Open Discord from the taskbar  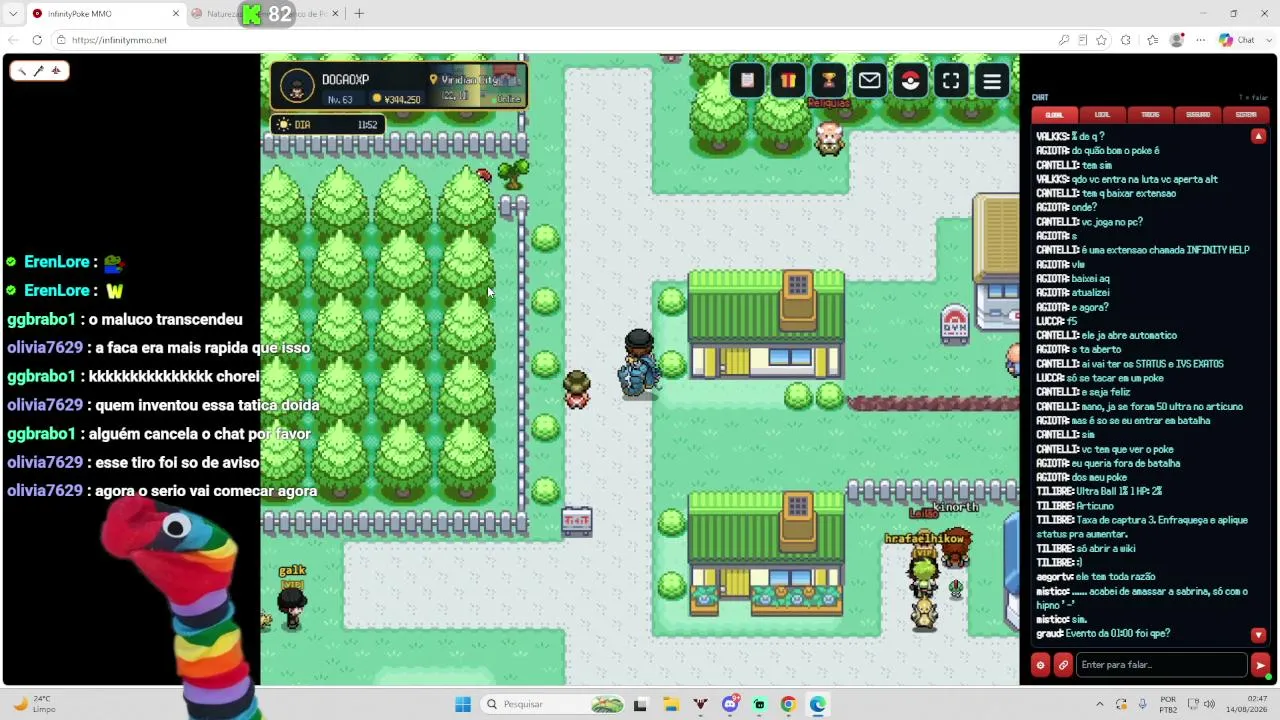point(730,704)
